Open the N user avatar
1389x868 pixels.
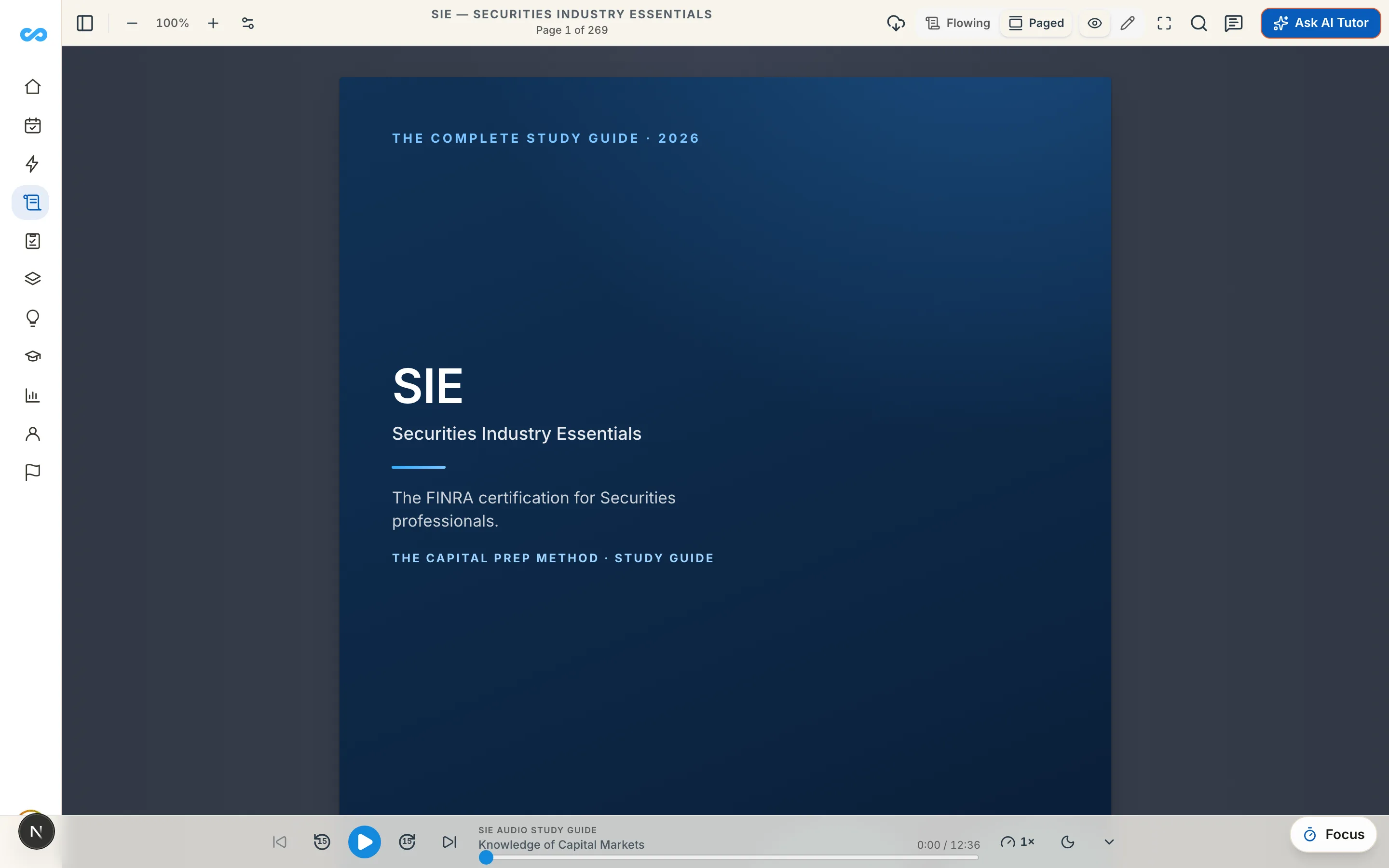pos(36,832)
